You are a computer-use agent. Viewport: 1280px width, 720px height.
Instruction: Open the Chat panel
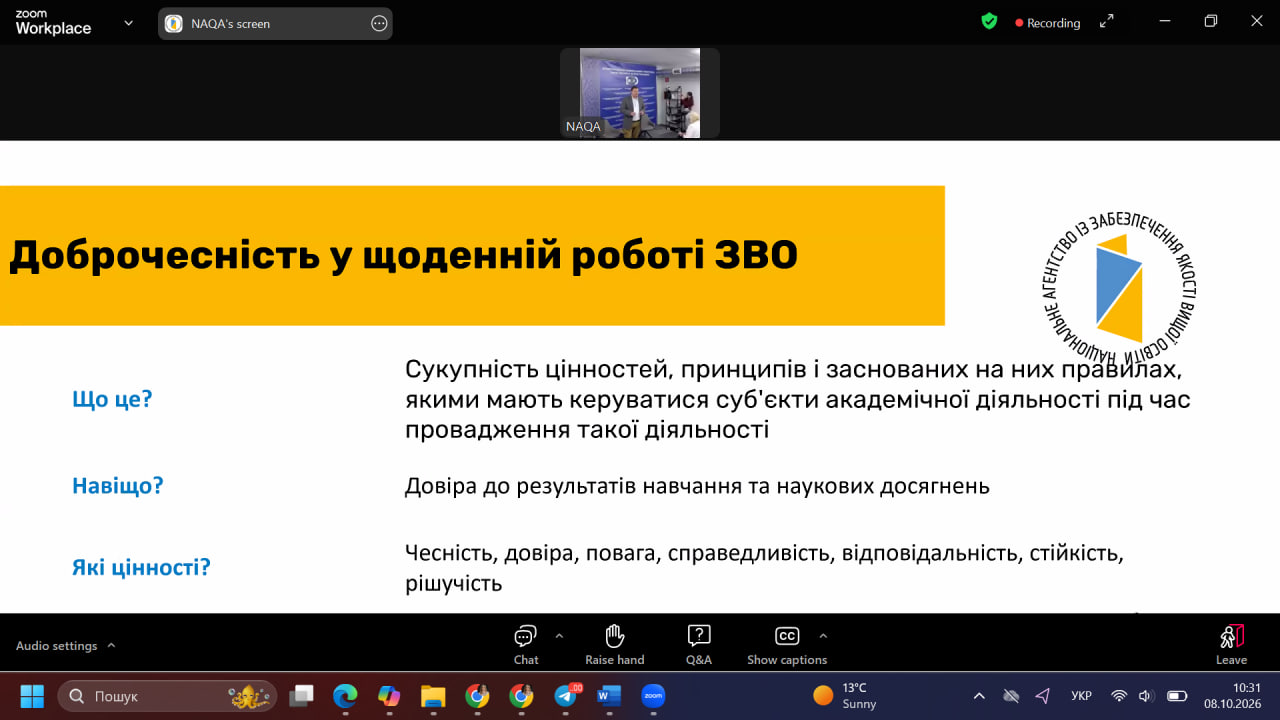coord(526,645)
